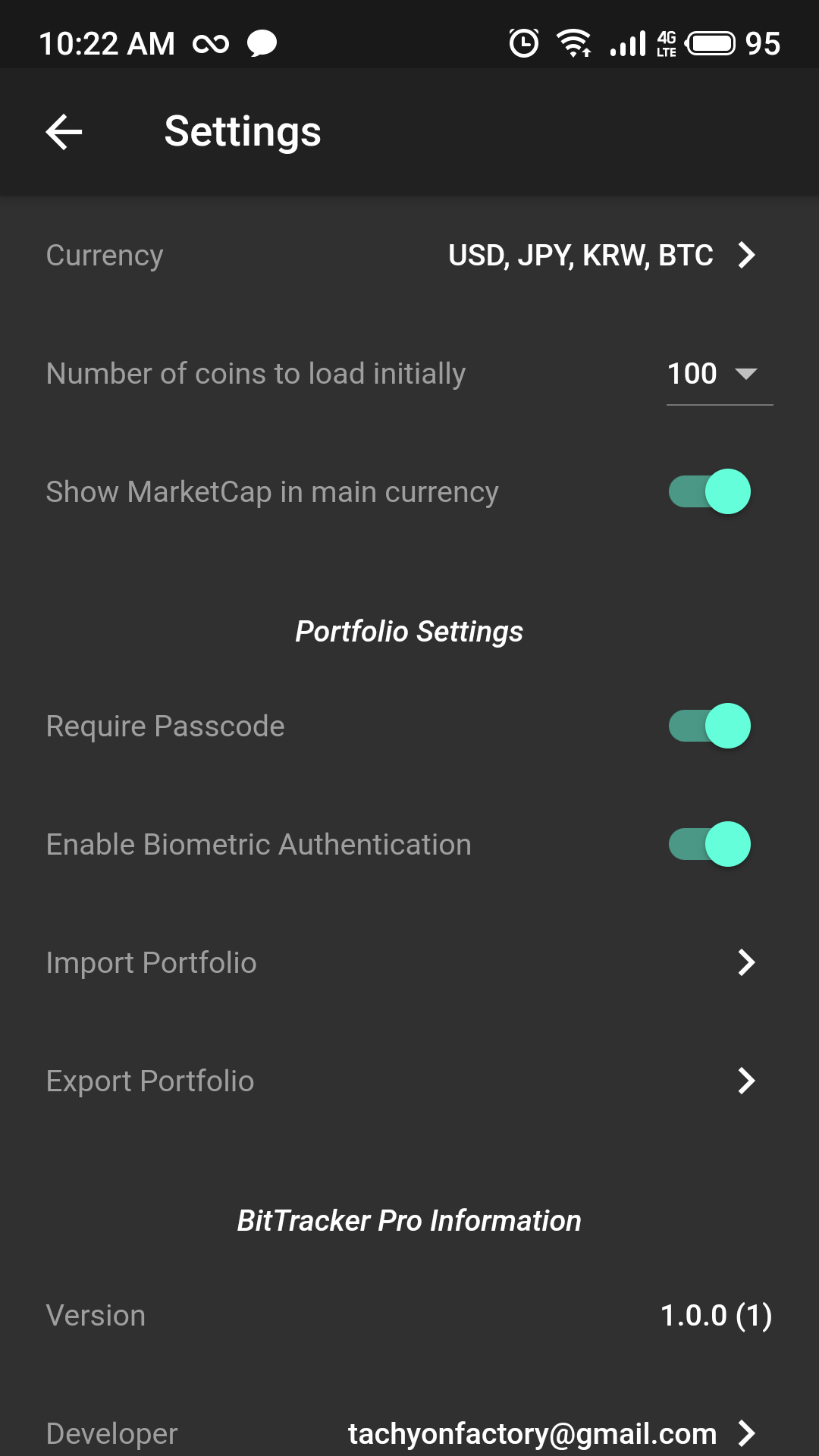The image size is (819, 1456).
Task: Select the Export Portfolio label
Action: 150,1081
